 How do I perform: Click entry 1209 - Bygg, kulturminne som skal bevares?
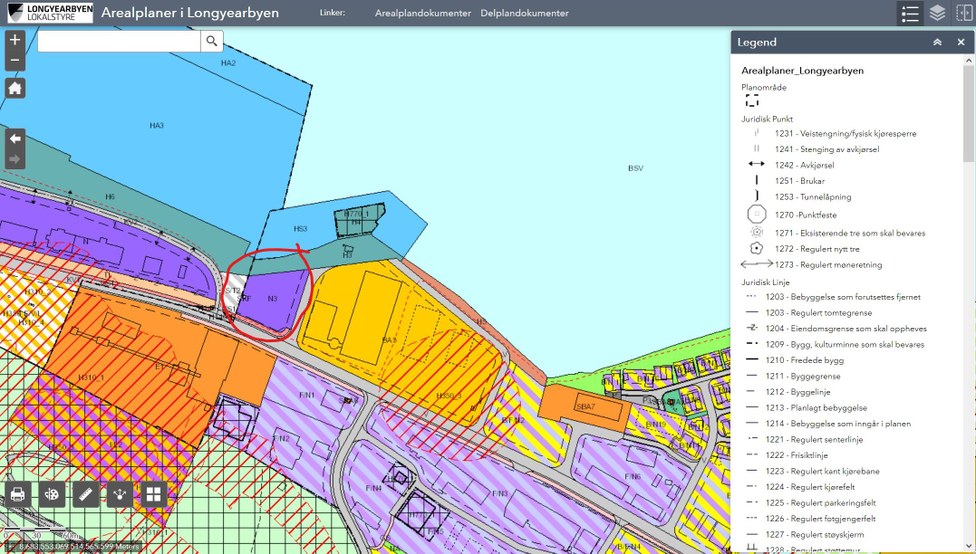(x=845, y=344)
